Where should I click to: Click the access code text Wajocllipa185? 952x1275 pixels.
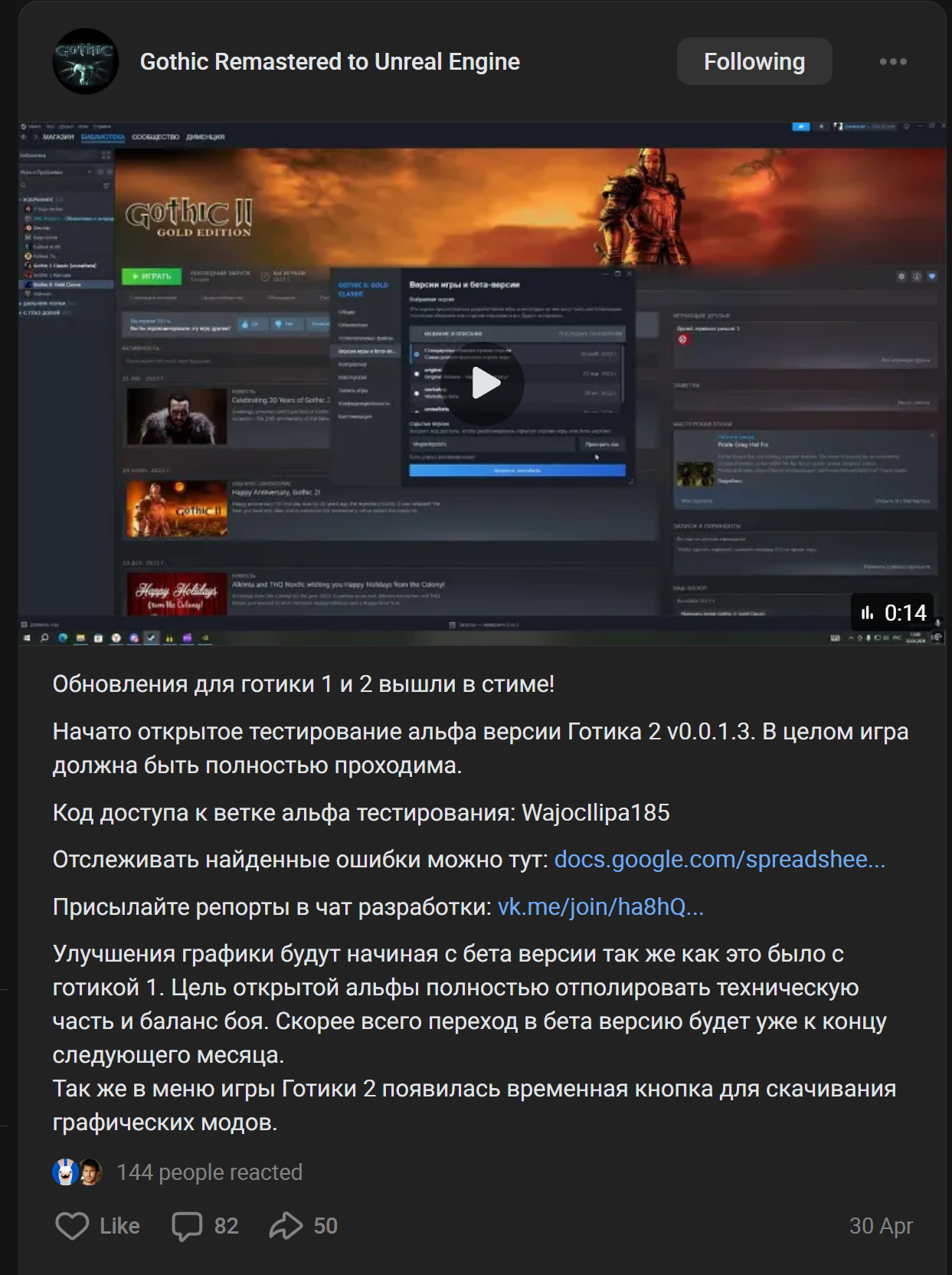pyautogui.click(x=596, y=813)
